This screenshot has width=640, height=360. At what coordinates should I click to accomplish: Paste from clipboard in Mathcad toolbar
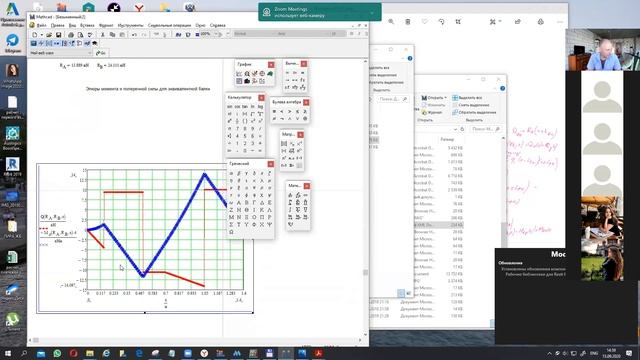[x=122, y=35]
